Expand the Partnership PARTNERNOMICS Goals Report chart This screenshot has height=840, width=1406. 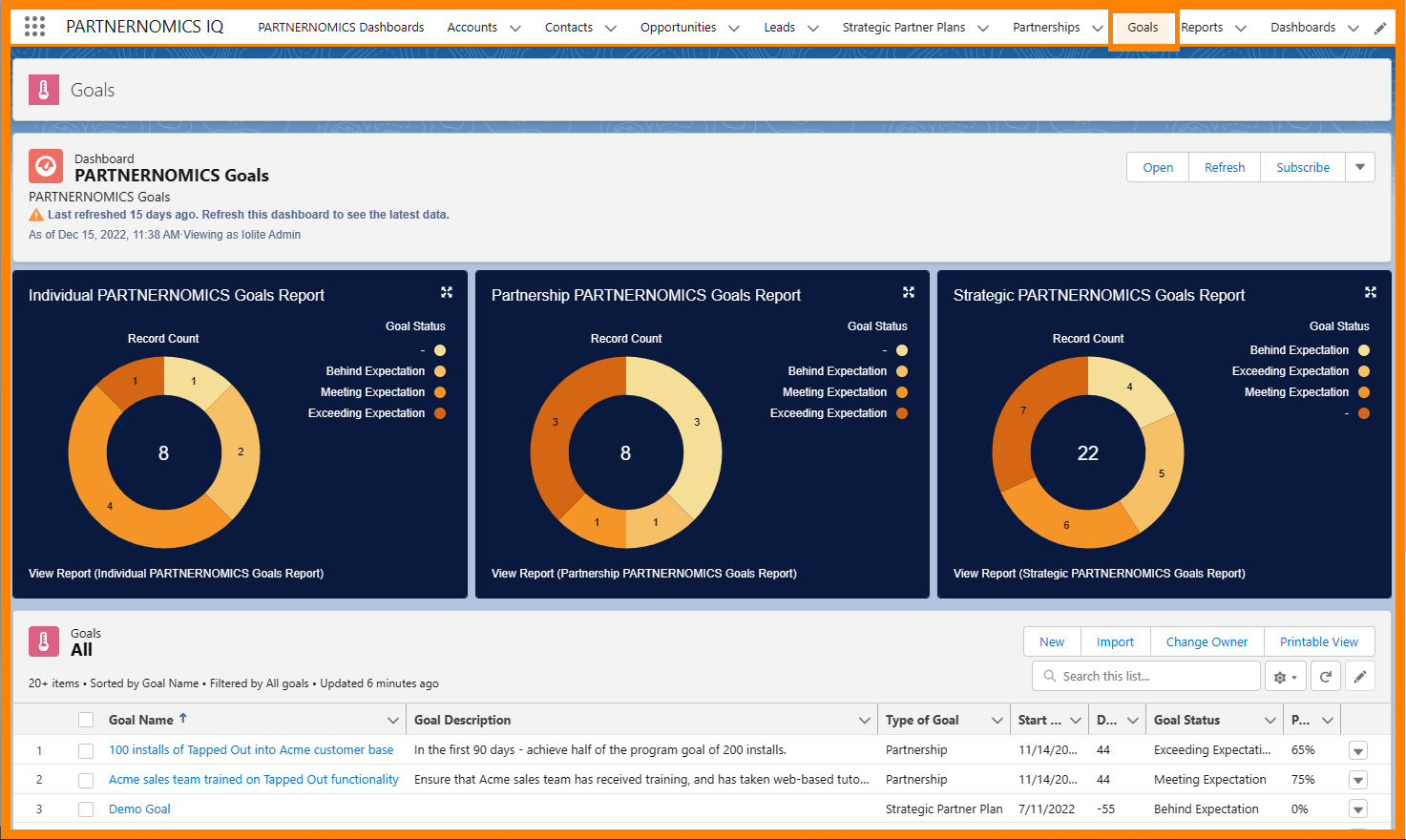(909, 292)
